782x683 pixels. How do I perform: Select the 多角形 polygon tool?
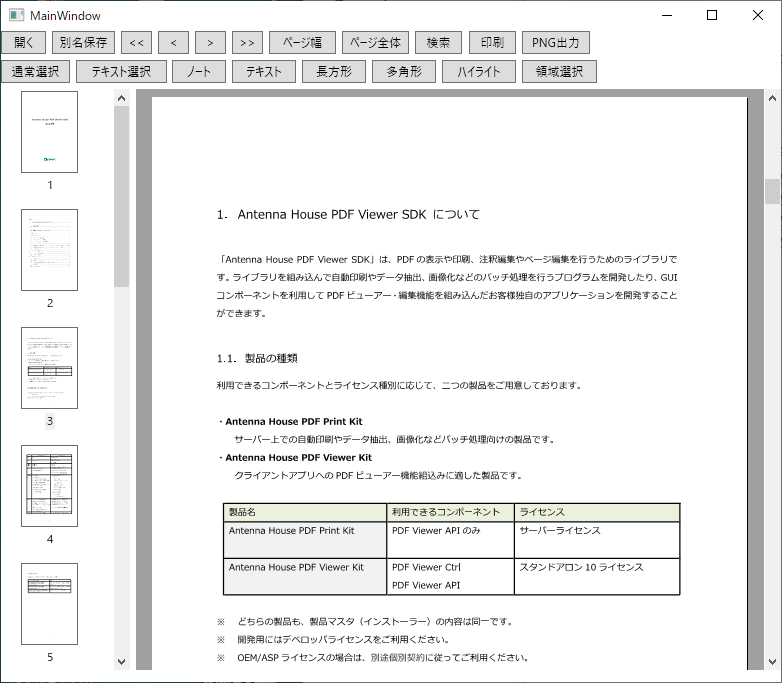coord(403,71)
